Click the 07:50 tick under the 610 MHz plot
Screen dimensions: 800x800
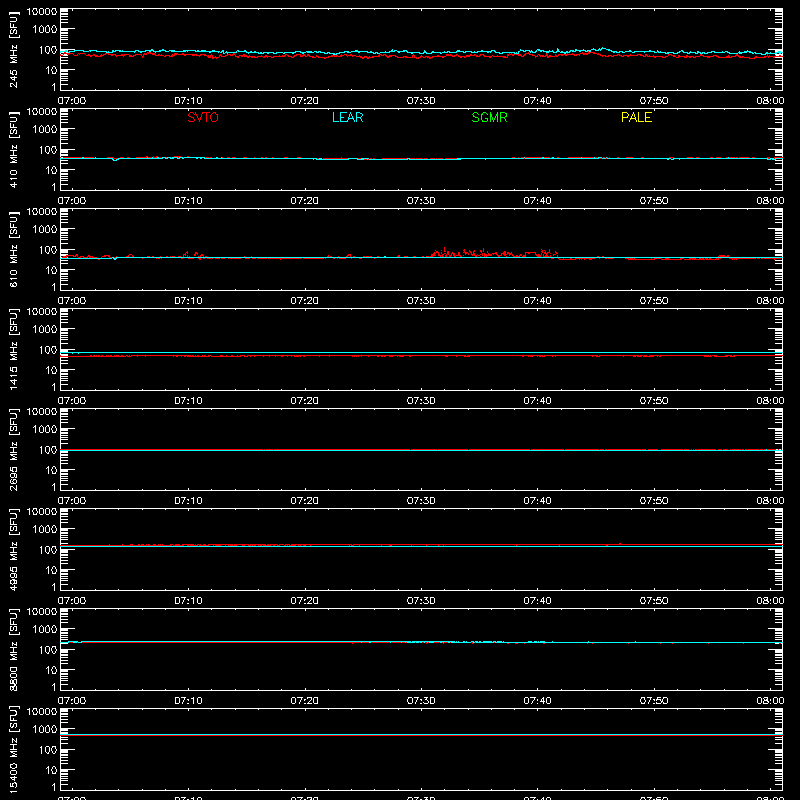pos(654,301)
